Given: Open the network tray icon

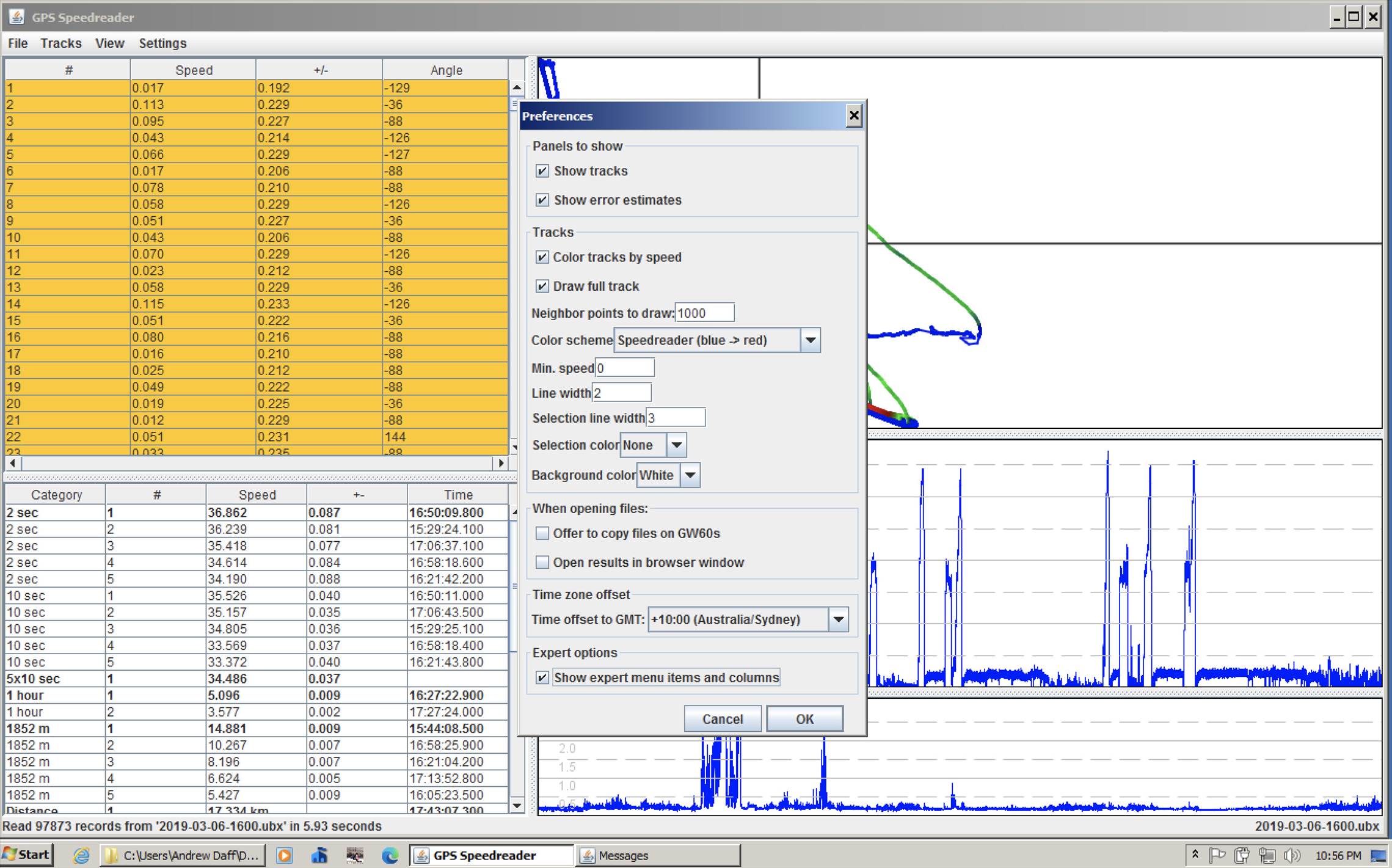Looking at the screenshot, I should tap(1266, 855).
